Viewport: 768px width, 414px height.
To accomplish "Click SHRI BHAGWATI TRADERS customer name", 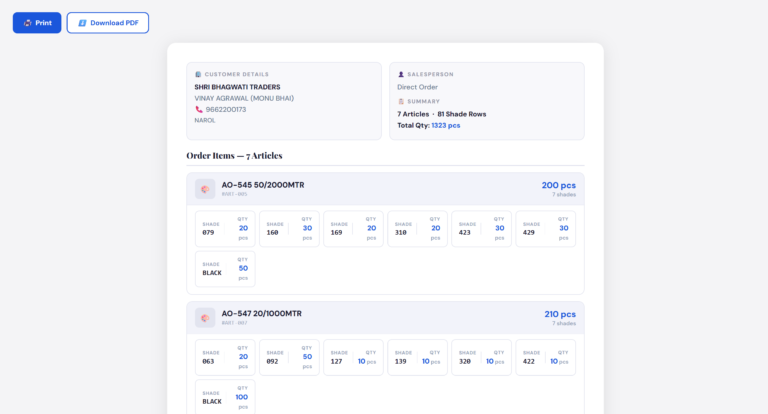I will point(237,87).
